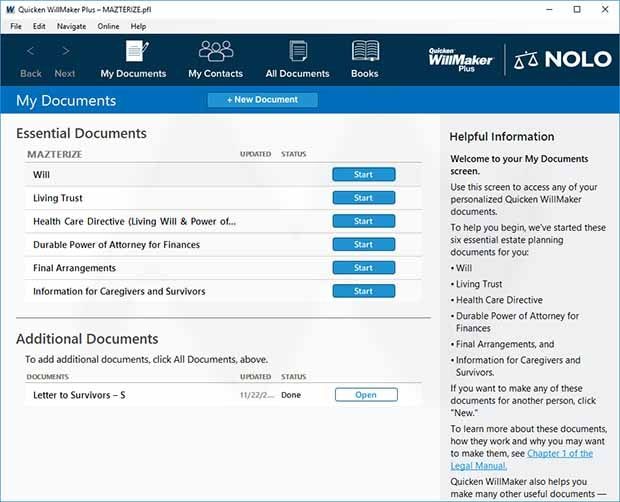Click the Quicken WillMaker Plus logo

click(x=461, y=60)
